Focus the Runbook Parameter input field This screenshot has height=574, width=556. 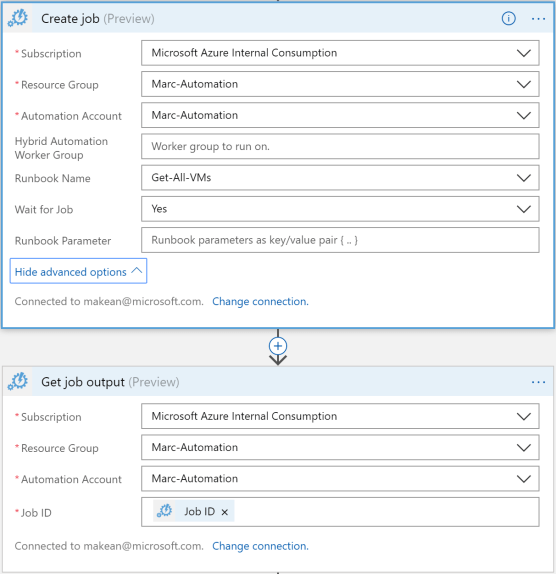340,240
